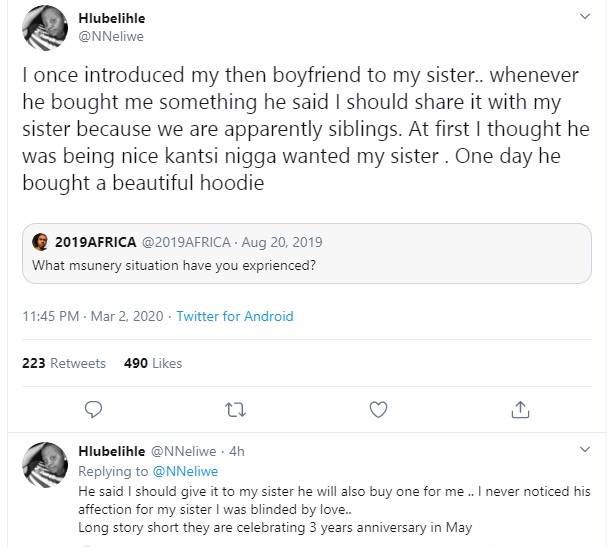This screenshot has width=607, height=547.
Task: Open the tweet options chevron
Action: 584,18
